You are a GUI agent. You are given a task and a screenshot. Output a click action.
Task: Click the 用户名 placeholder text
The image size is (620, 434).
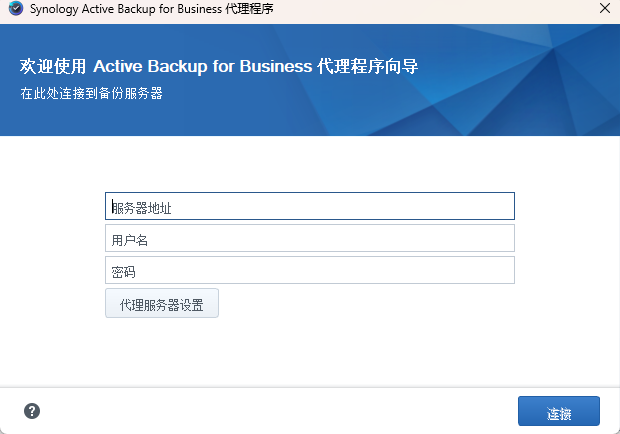pos(130,240)
